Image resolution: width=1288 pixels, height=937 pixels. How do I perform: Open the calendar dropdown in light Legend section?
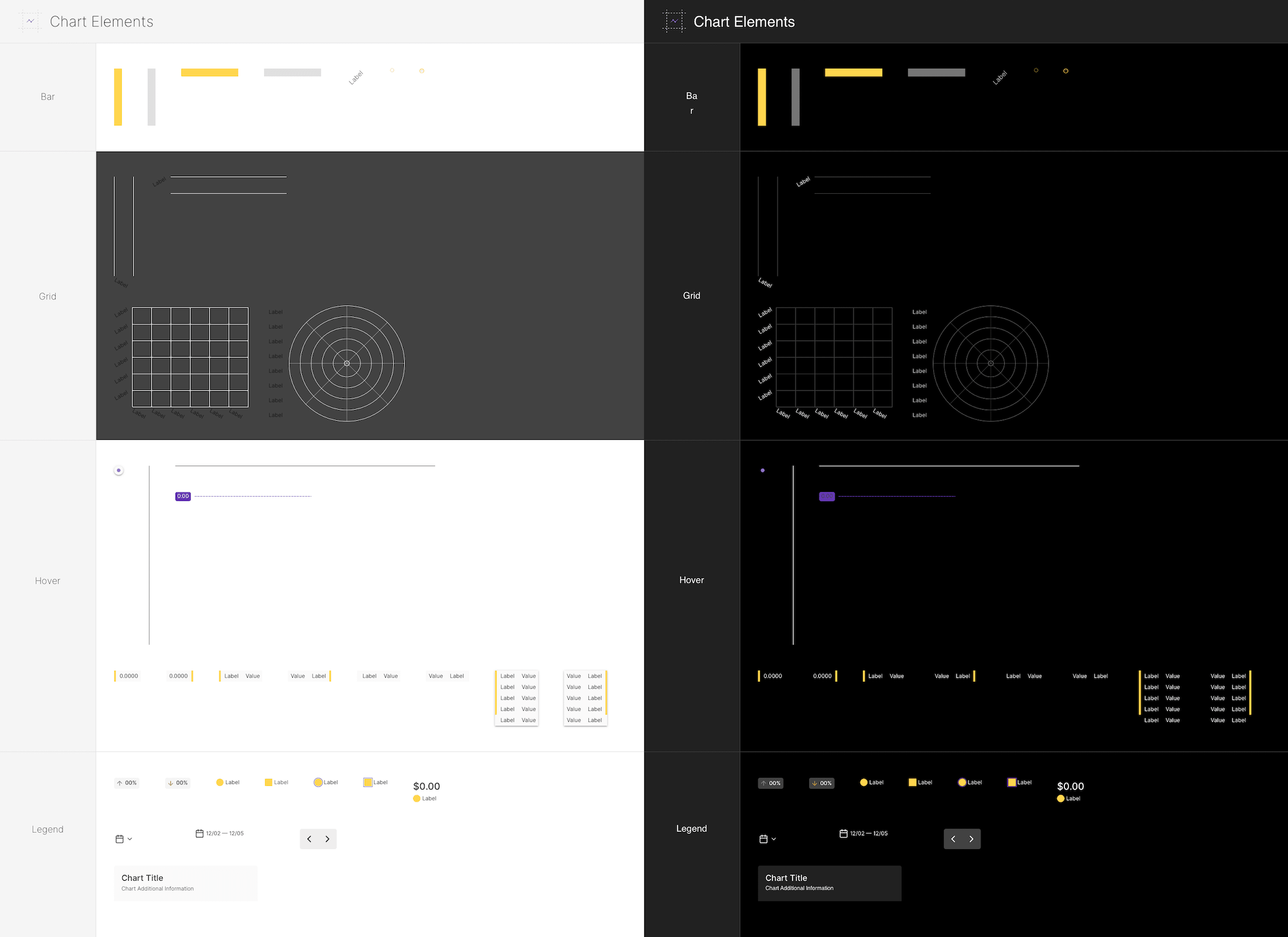coord(124,839)
